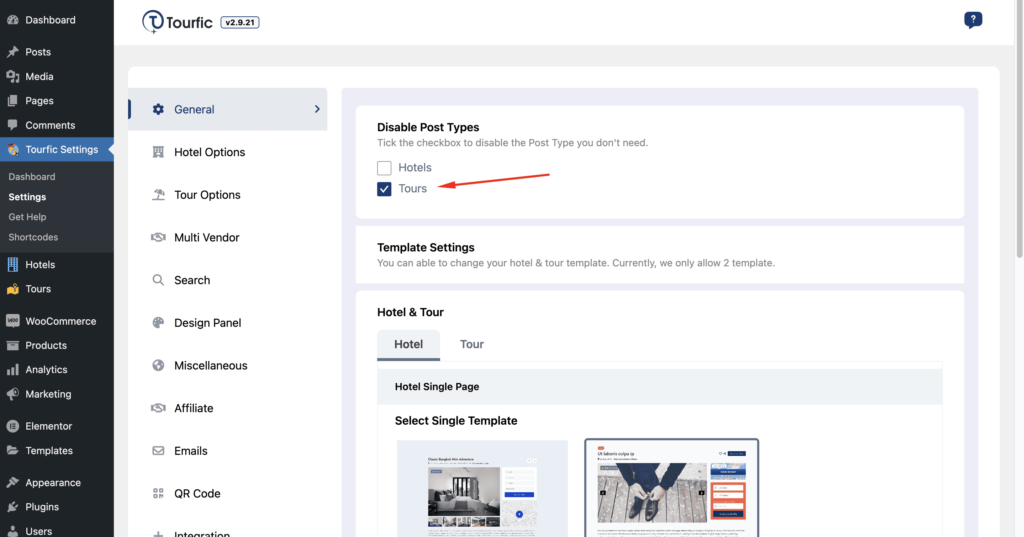Screen dimensions: 1024x537
Task: Click the Multi Vendor handshake icon
Action: coord(158,237)
